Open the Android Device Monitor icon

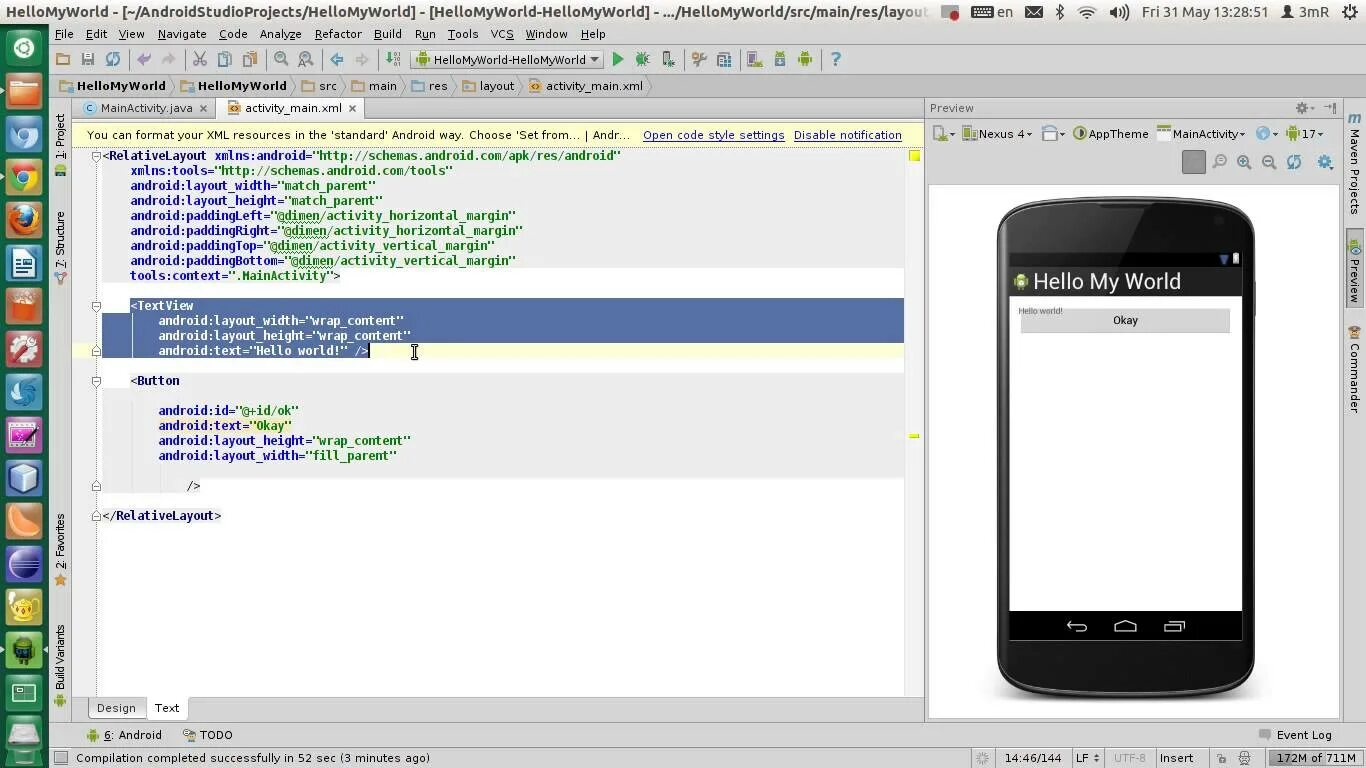point(805,59)
